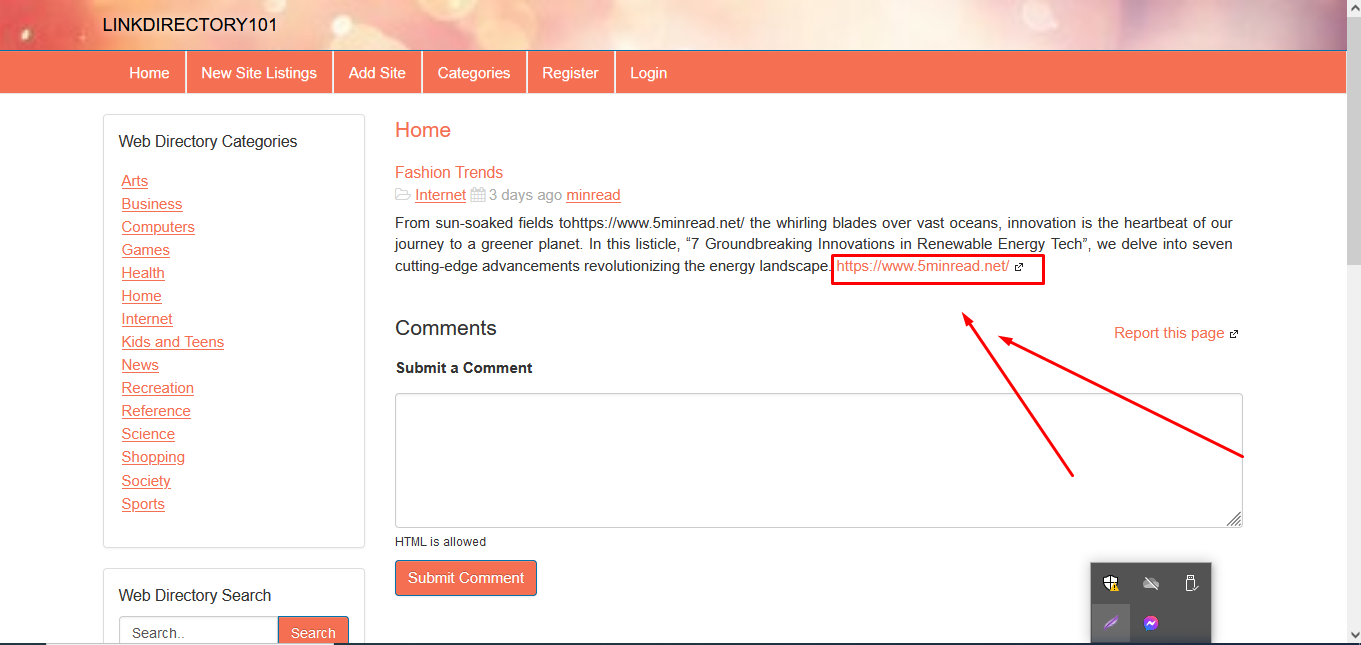
Task: Click the OneDrive cloud tray icon
Action: (x=1151, y=583)
